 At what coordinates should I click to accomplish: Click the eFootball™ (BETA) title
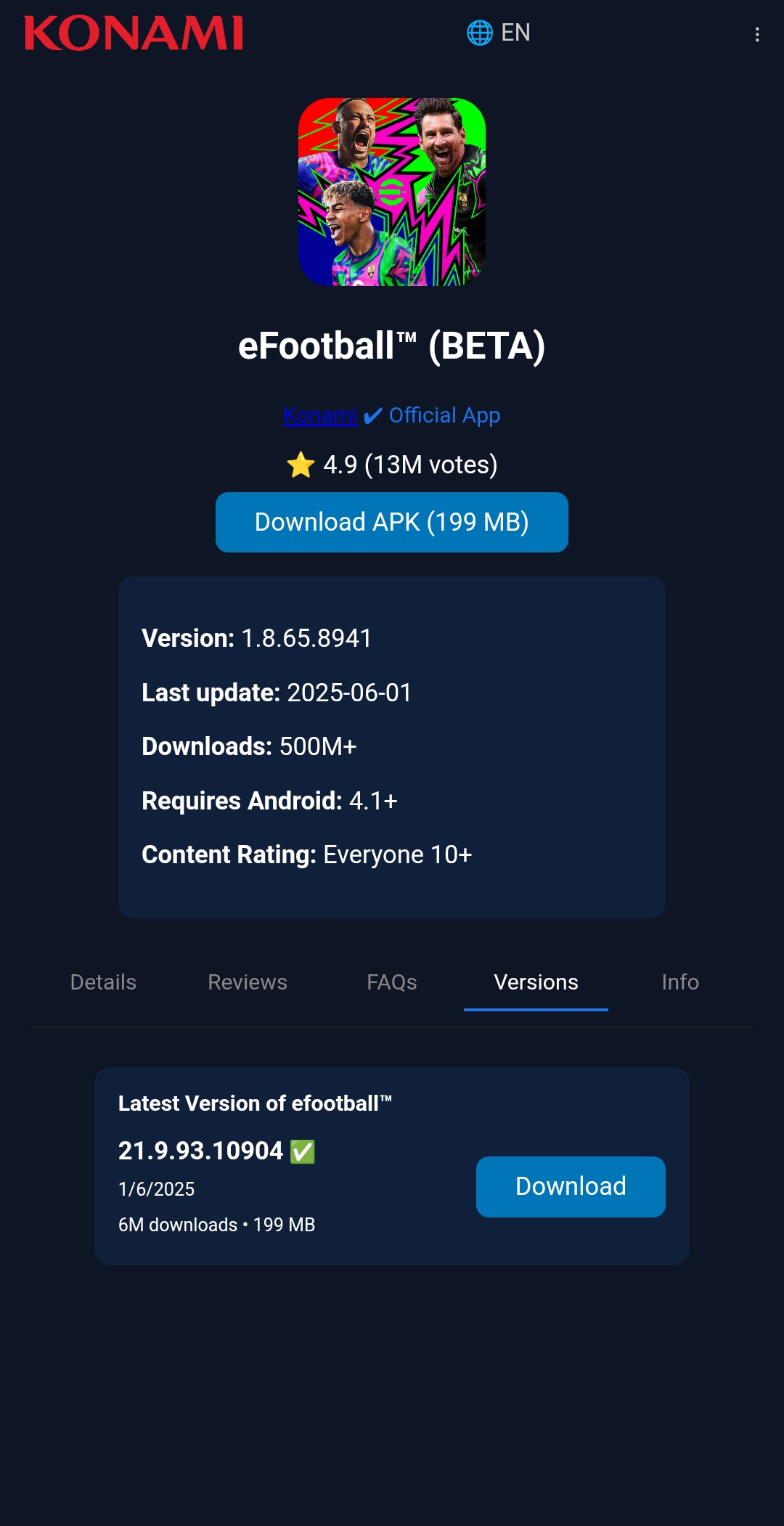coord(392,346)
